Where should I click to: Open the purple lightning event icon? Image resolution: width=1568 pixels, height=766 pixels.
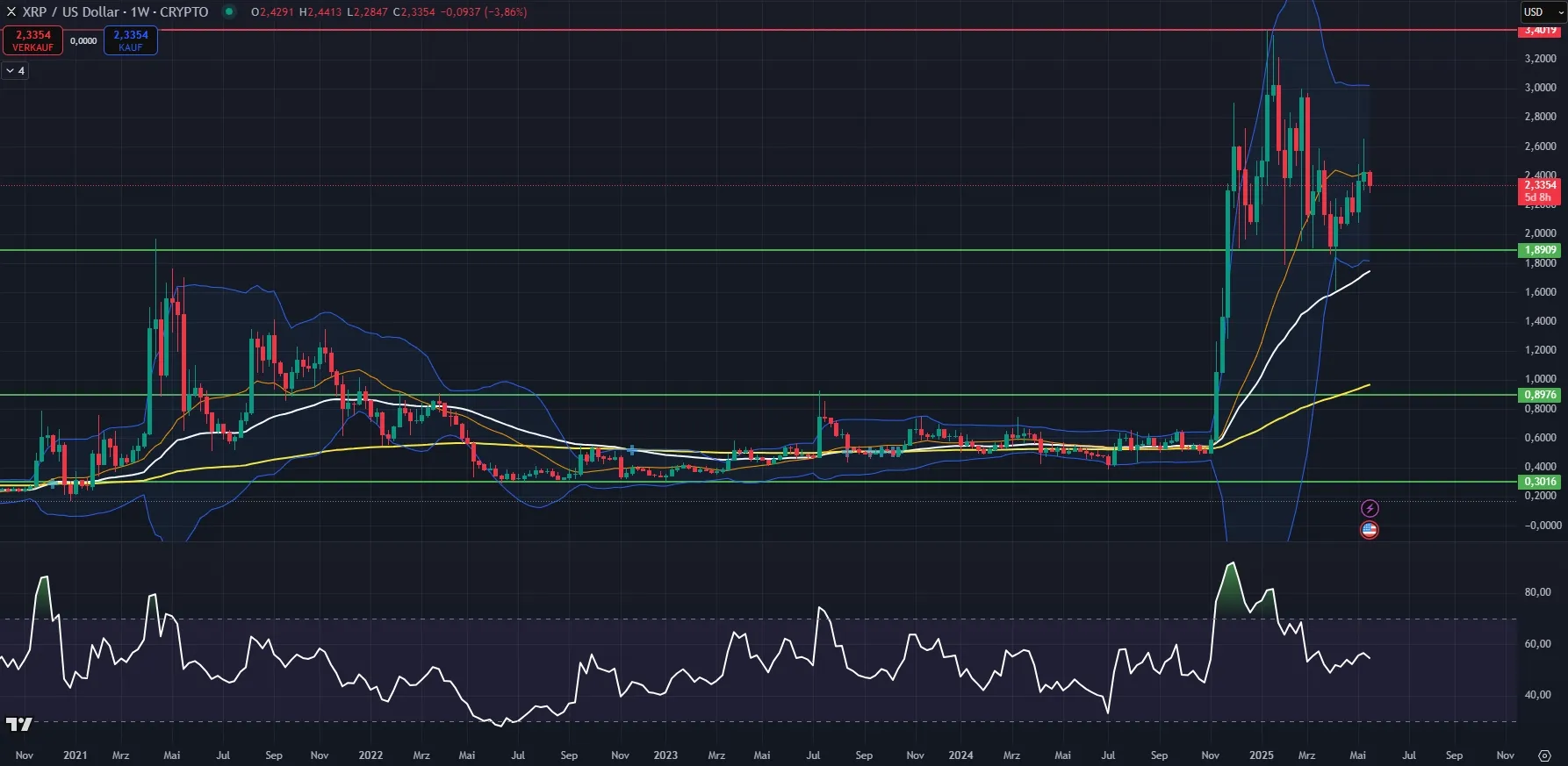[x=1370, y=509]
